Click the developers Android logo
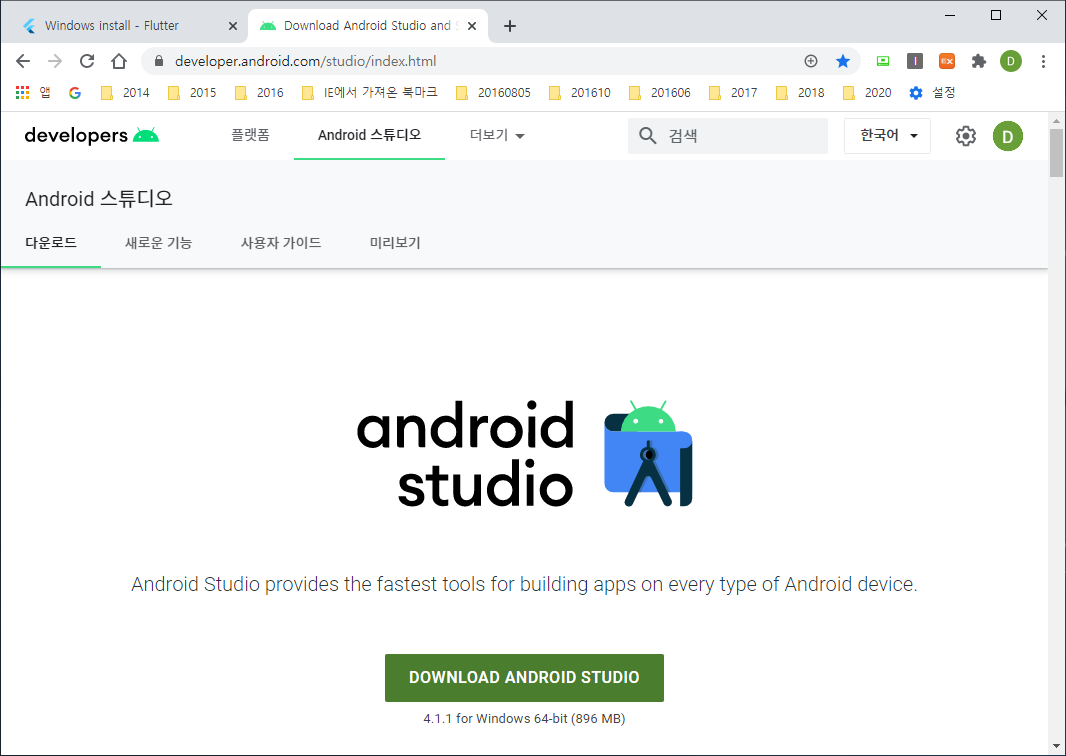The image size is (1066, 756). pos(92,135)
